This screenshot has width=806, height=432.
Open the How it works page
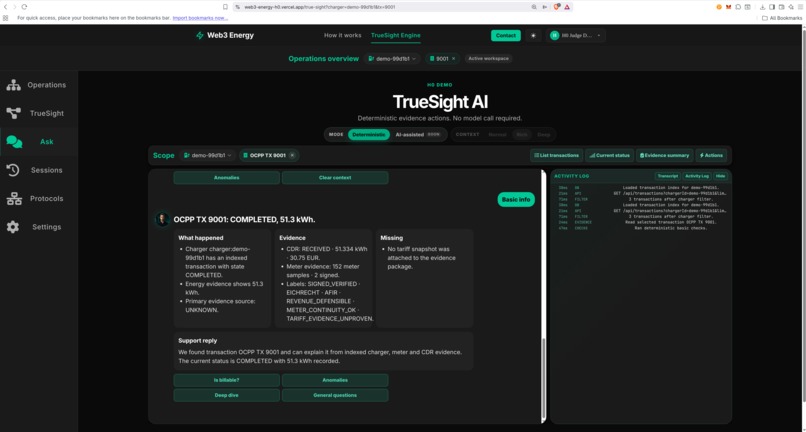coord(342,35)
